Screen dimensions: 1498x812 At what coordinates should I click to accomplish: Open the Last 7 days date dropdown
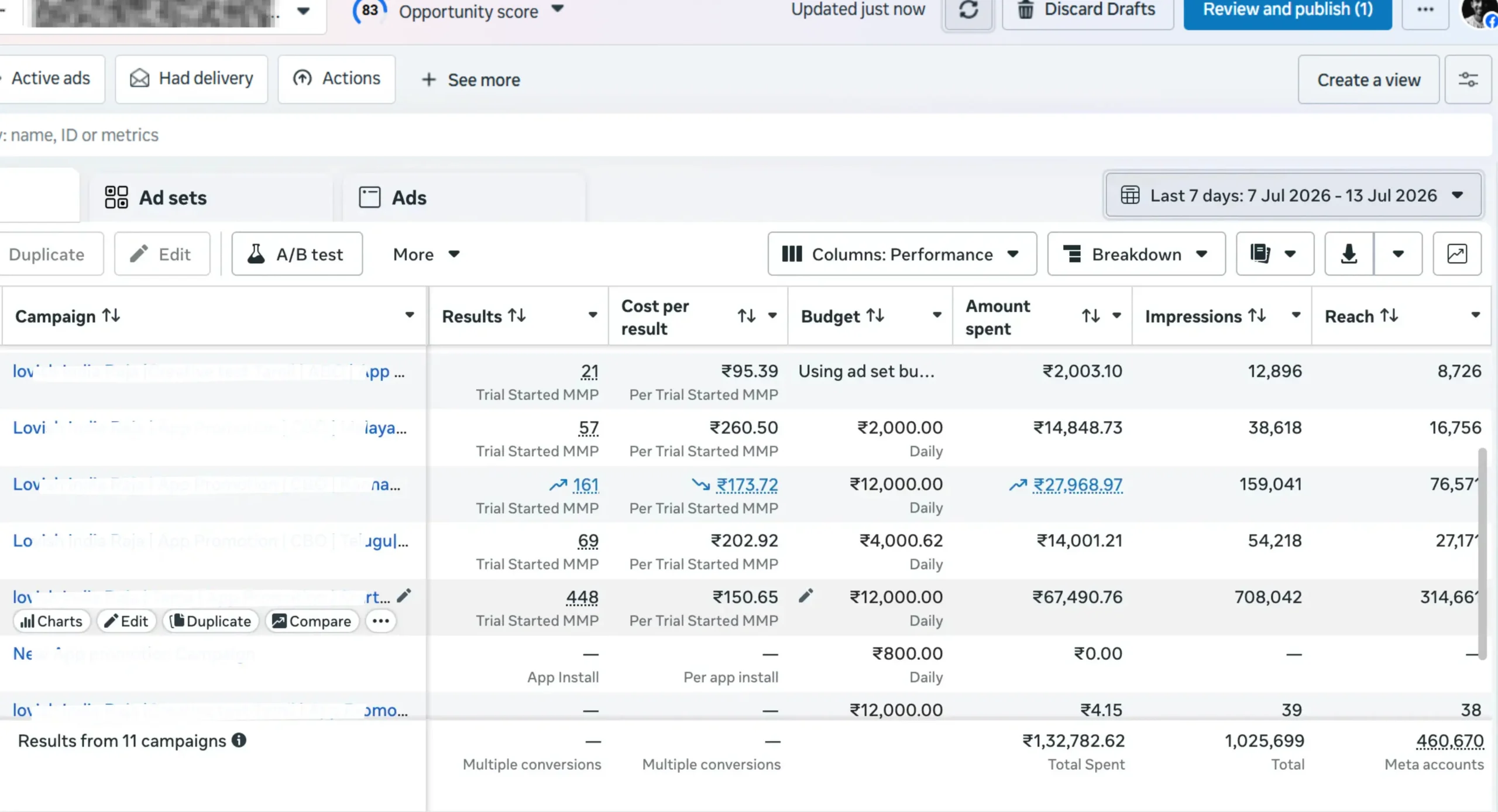[1293, 195]
